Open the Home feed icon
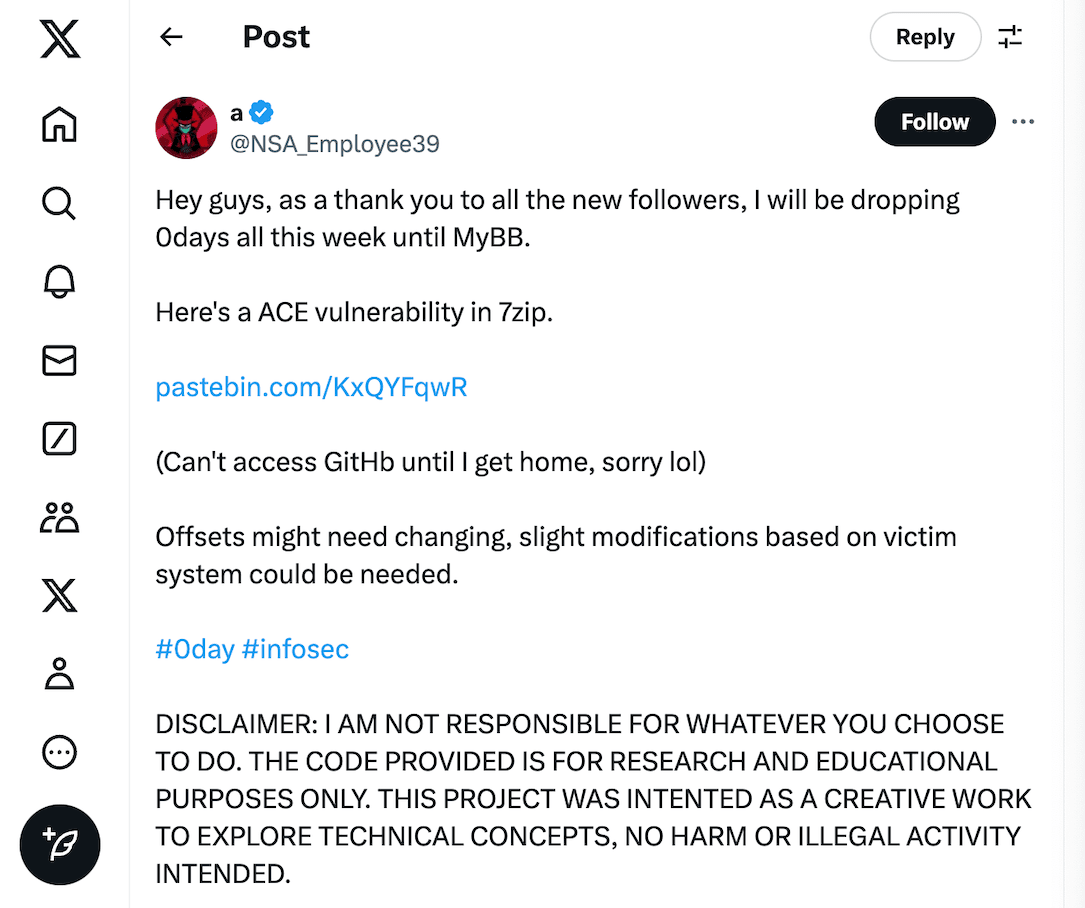The image size is (1085, 908). point(59,124)
